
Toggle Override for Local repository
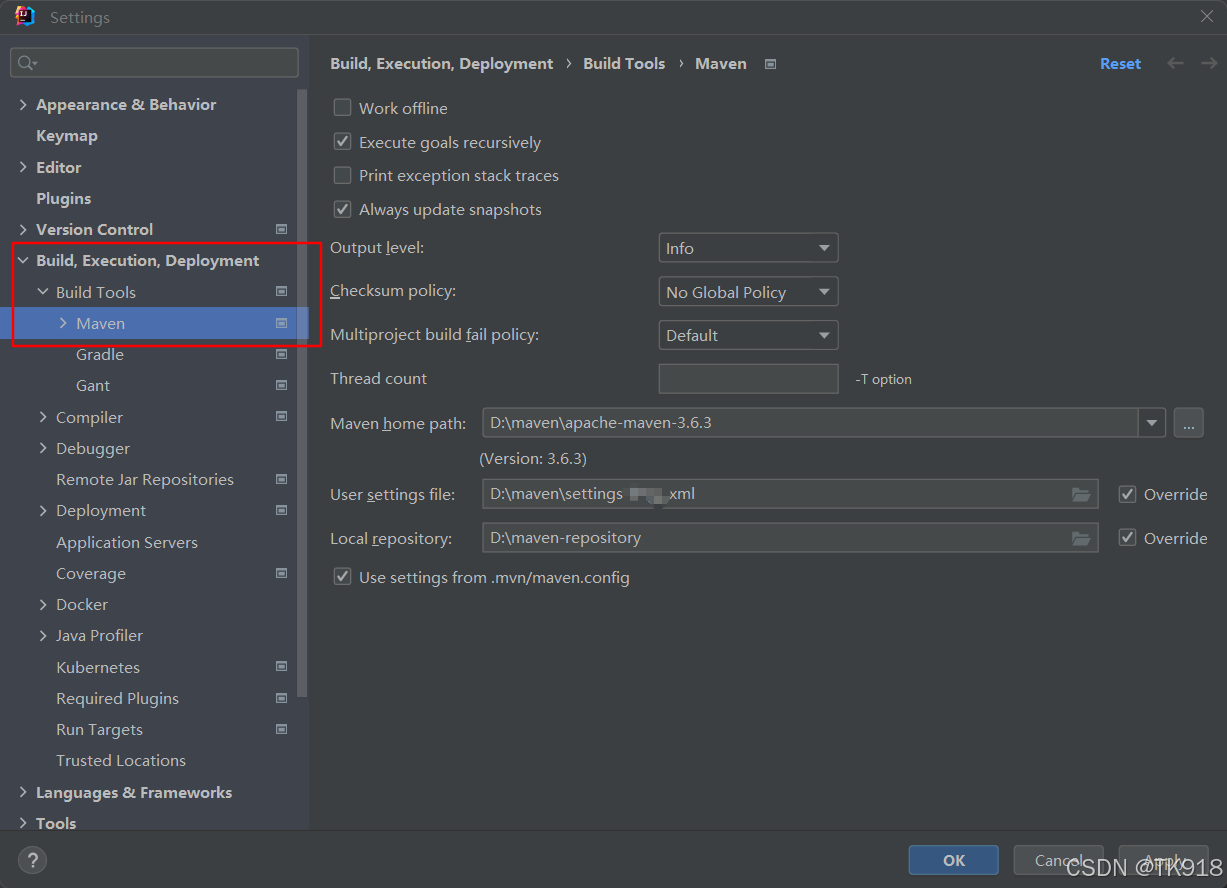[x=1127, y=538]
